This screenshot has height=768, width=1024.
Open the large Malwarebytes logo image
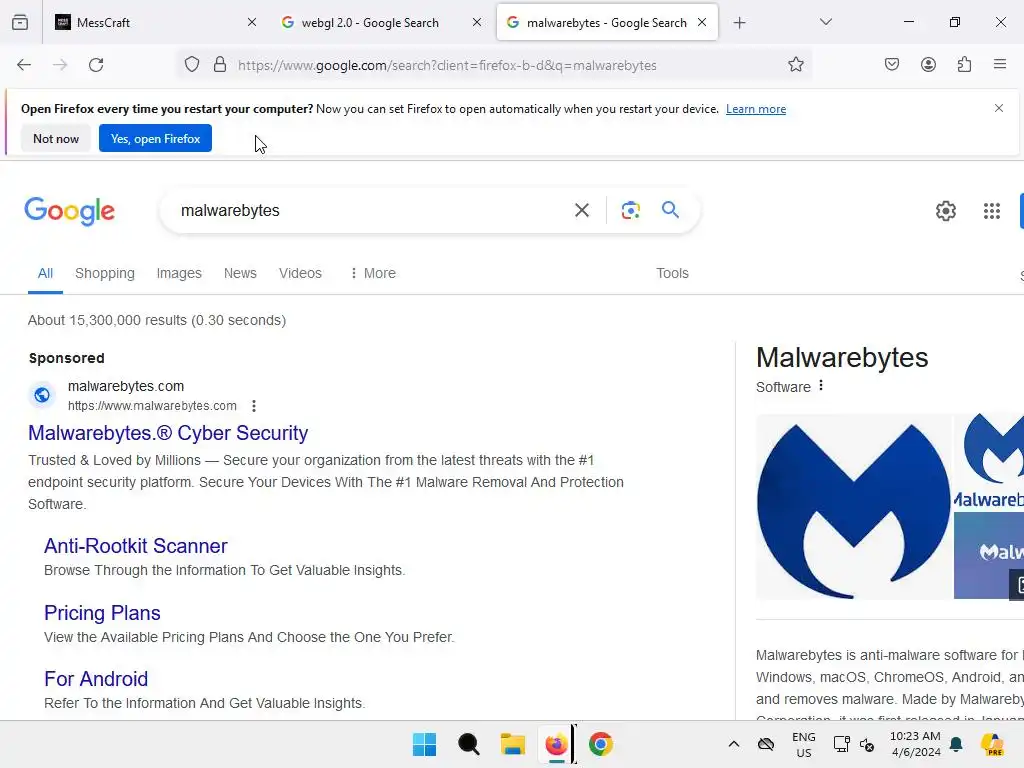(854, 507)
